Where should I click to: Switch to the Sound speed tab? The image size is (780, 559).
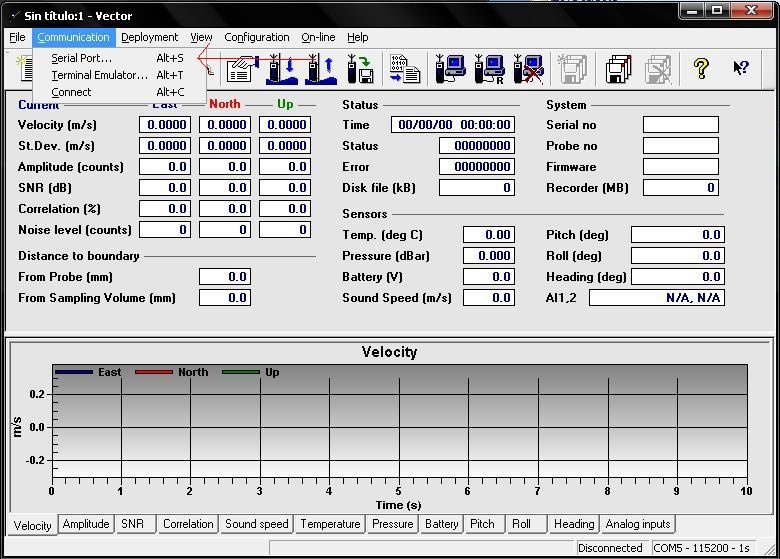pyautogui.click(x=257, y=524)
